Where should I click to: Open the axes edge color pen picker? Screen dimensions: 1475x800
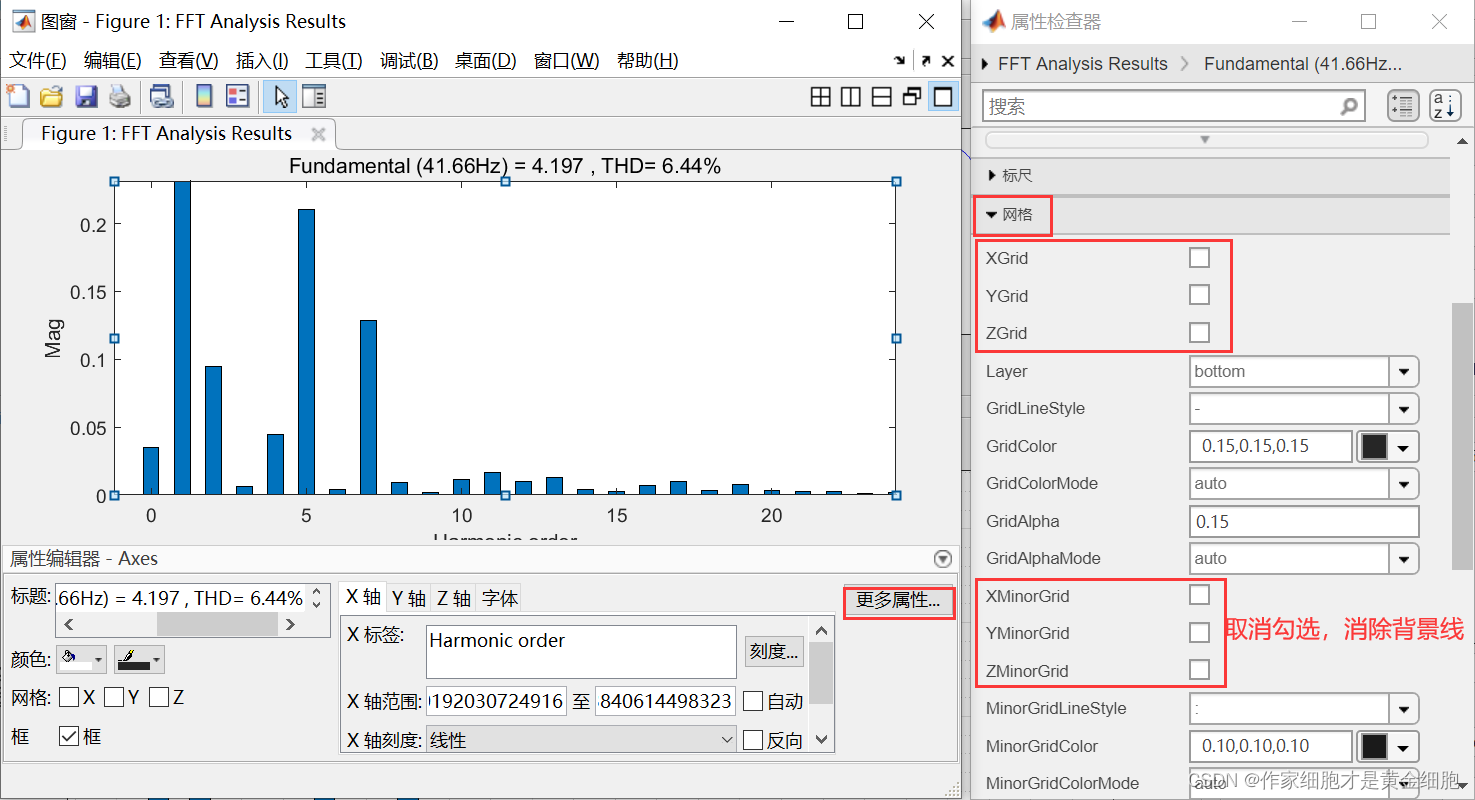click(139, 660)
